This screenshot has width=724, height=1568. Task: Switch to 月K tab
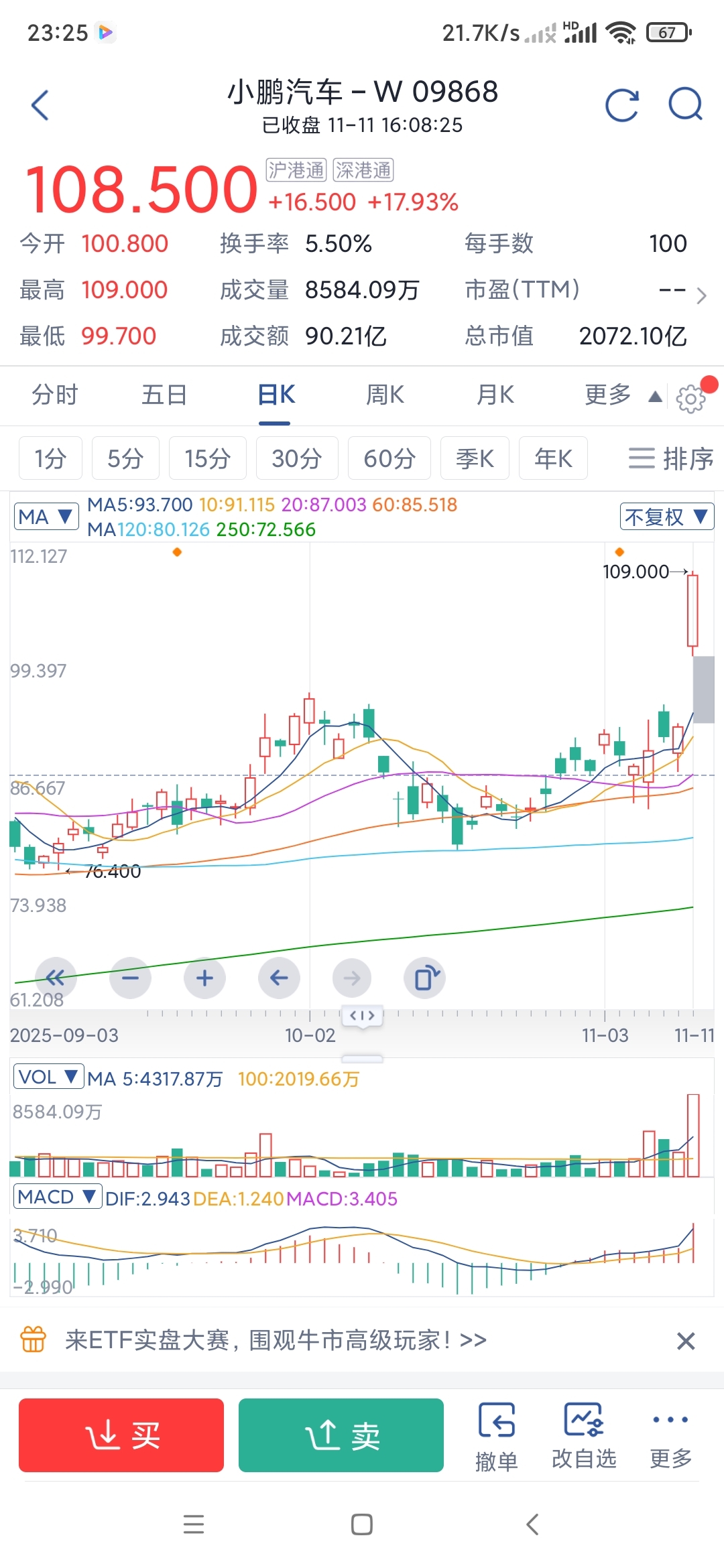pos(495,395)
